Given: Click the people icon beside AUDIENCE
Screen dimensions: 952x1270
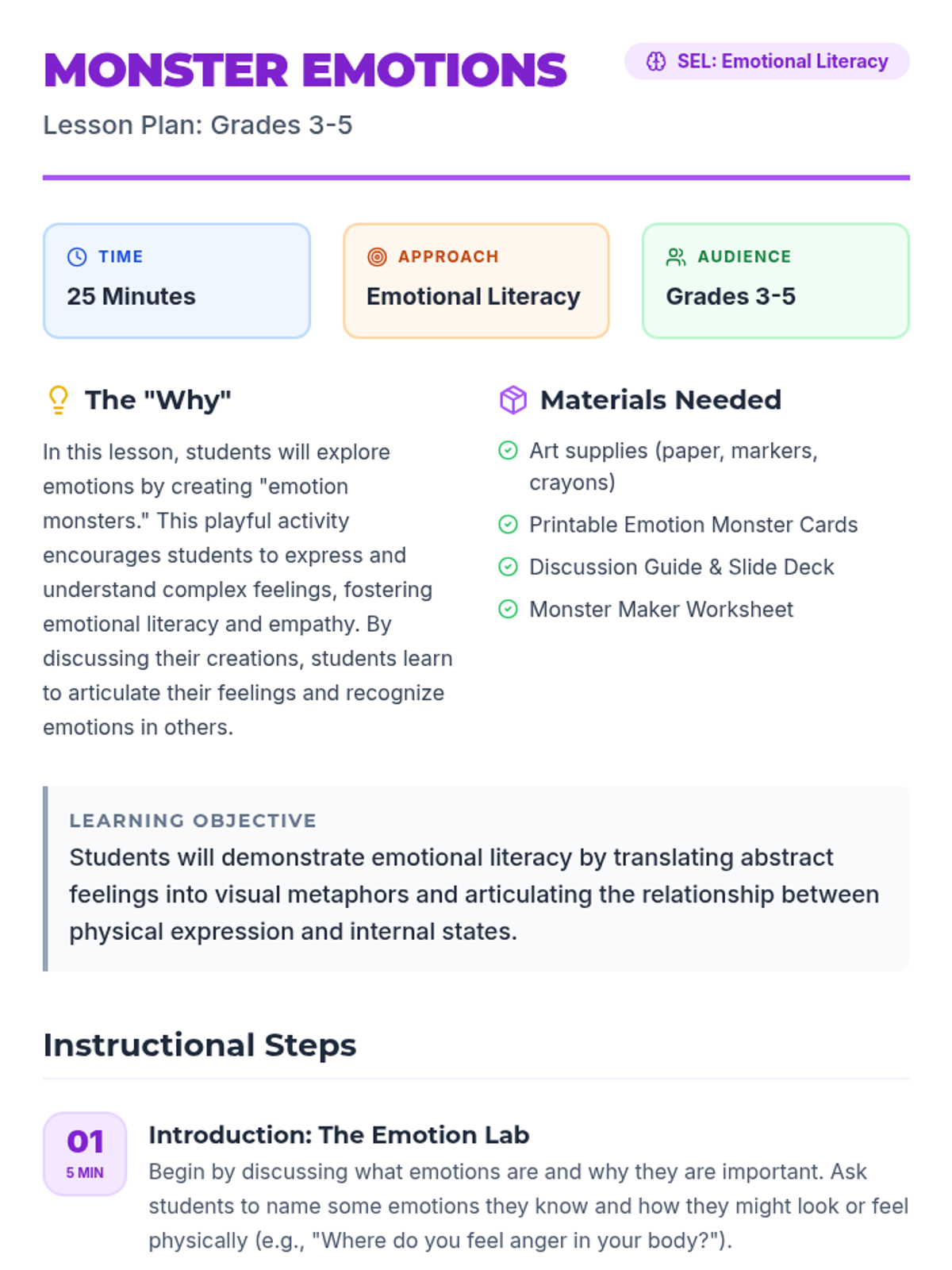Looking at the screenshot, I should click(676, 257).
